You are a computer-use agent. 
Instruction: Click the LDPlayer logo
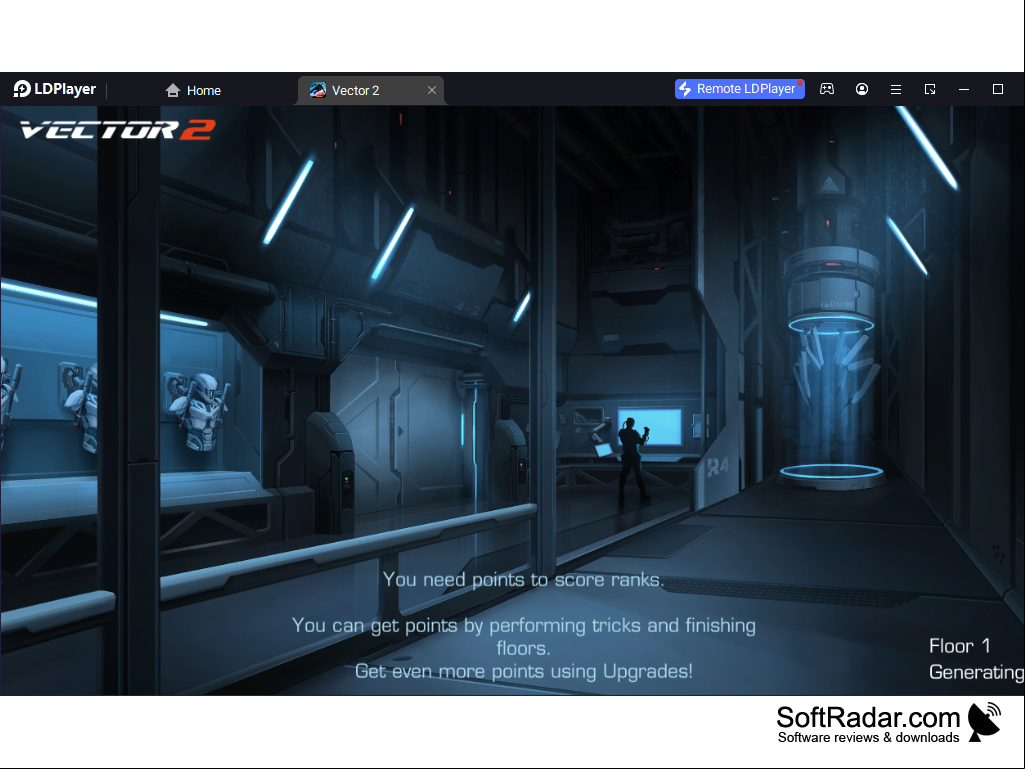pos(55,89)
